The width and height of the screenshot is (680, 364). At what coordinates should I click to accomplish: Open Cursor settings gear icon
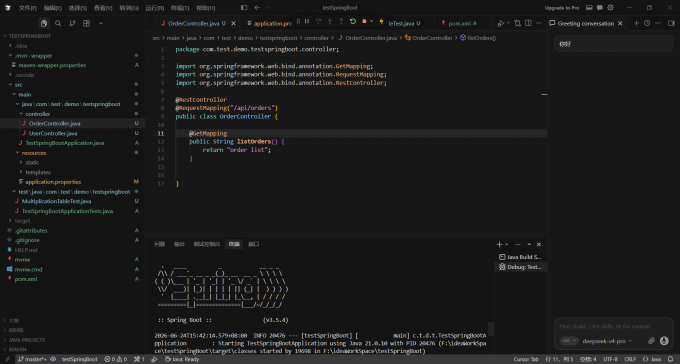(x=611, y=8)
